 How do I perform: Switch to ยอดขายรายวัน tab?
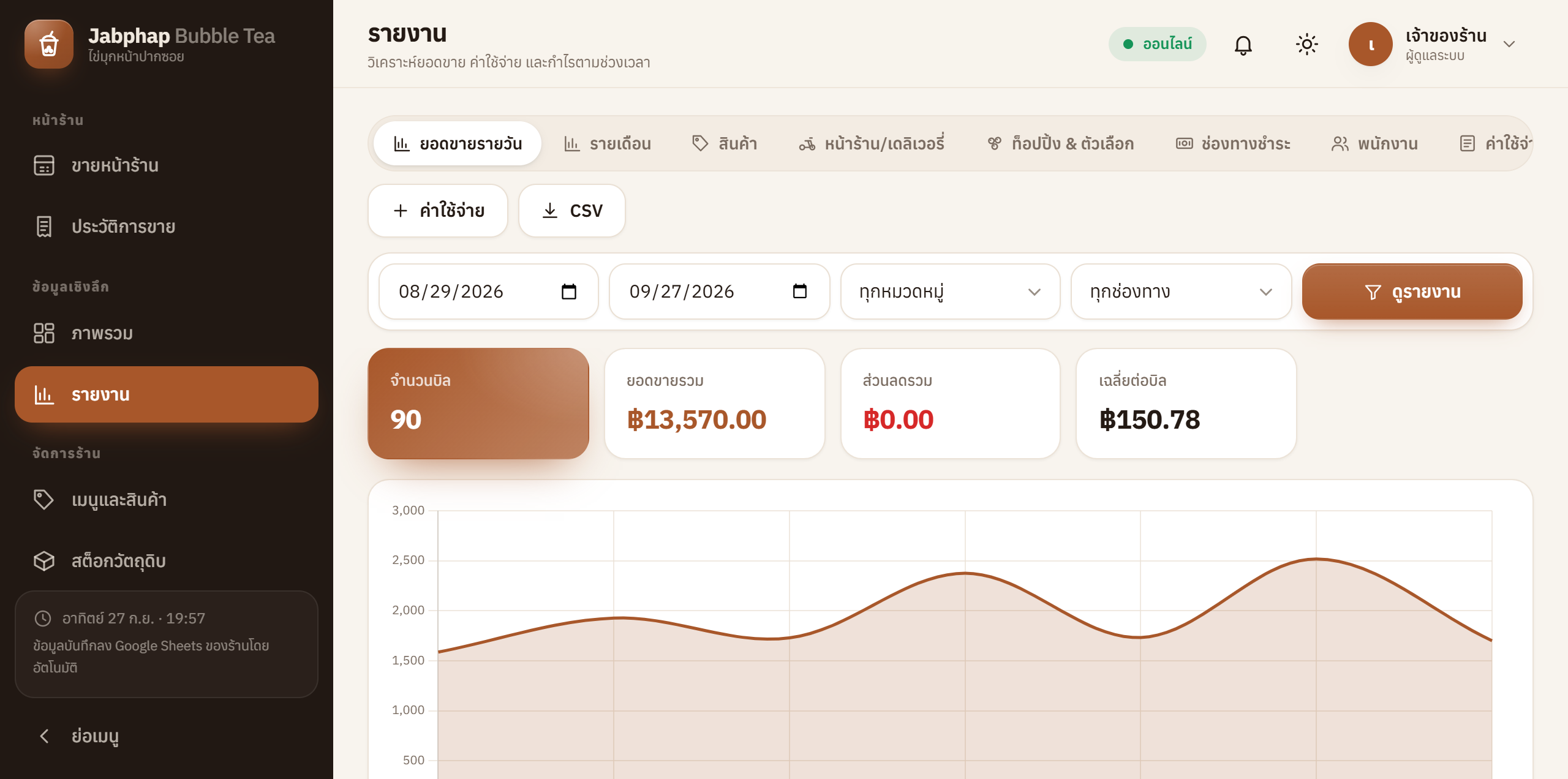coord(458,143)
